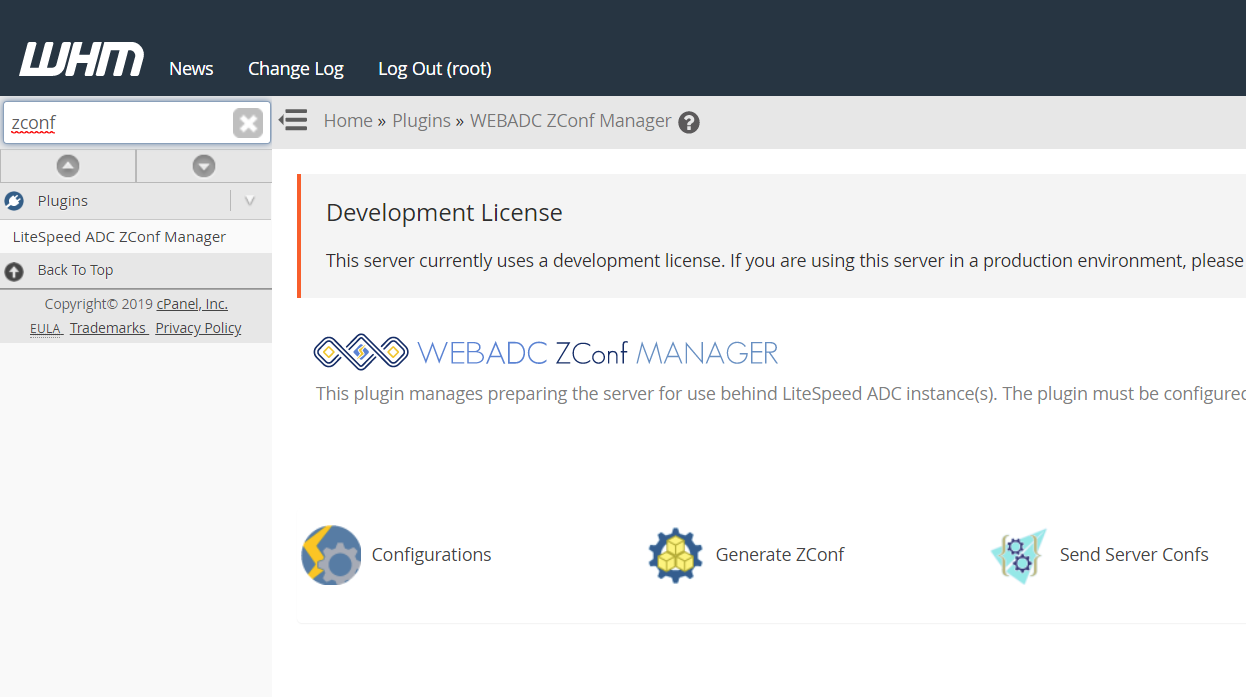Screen dimensions: 1246x697
Task: Open the News menu item
Action: 191,69
